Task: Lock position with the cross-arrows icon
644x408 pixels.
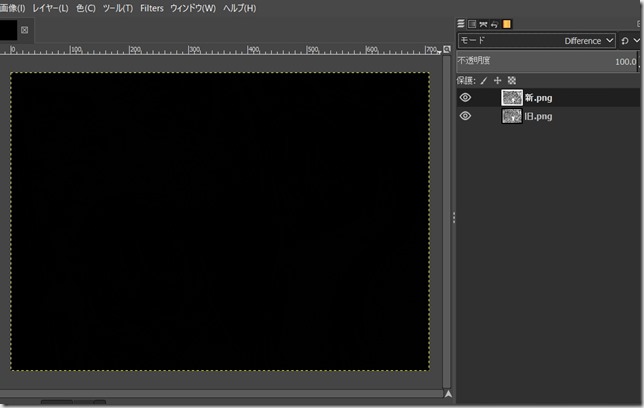Action: pos(498,80)
